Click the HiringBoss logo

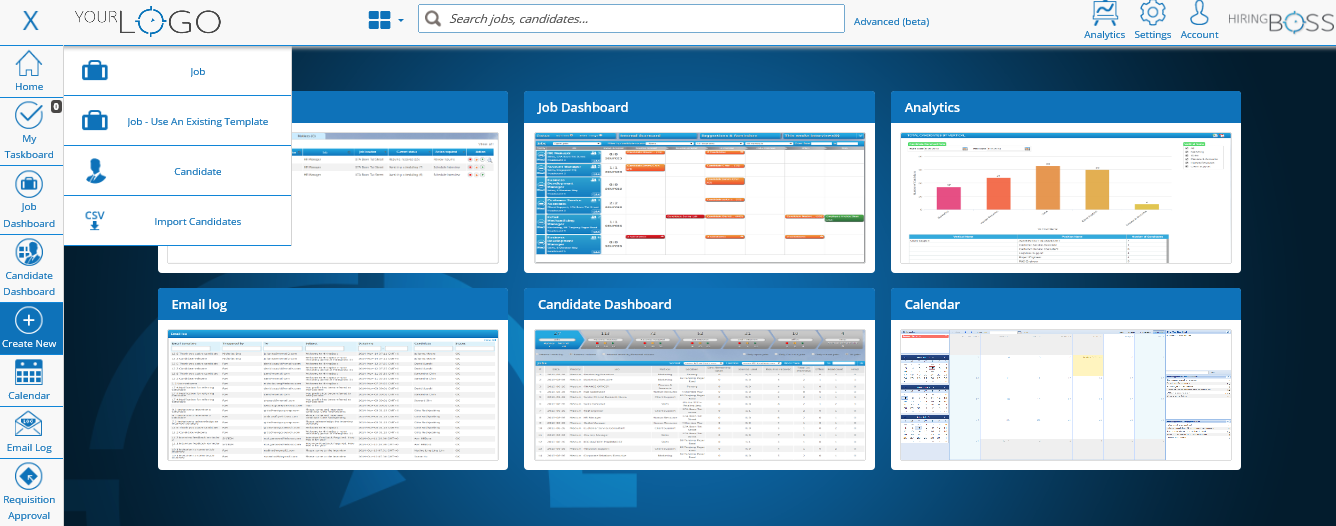tap(1281, 22)
